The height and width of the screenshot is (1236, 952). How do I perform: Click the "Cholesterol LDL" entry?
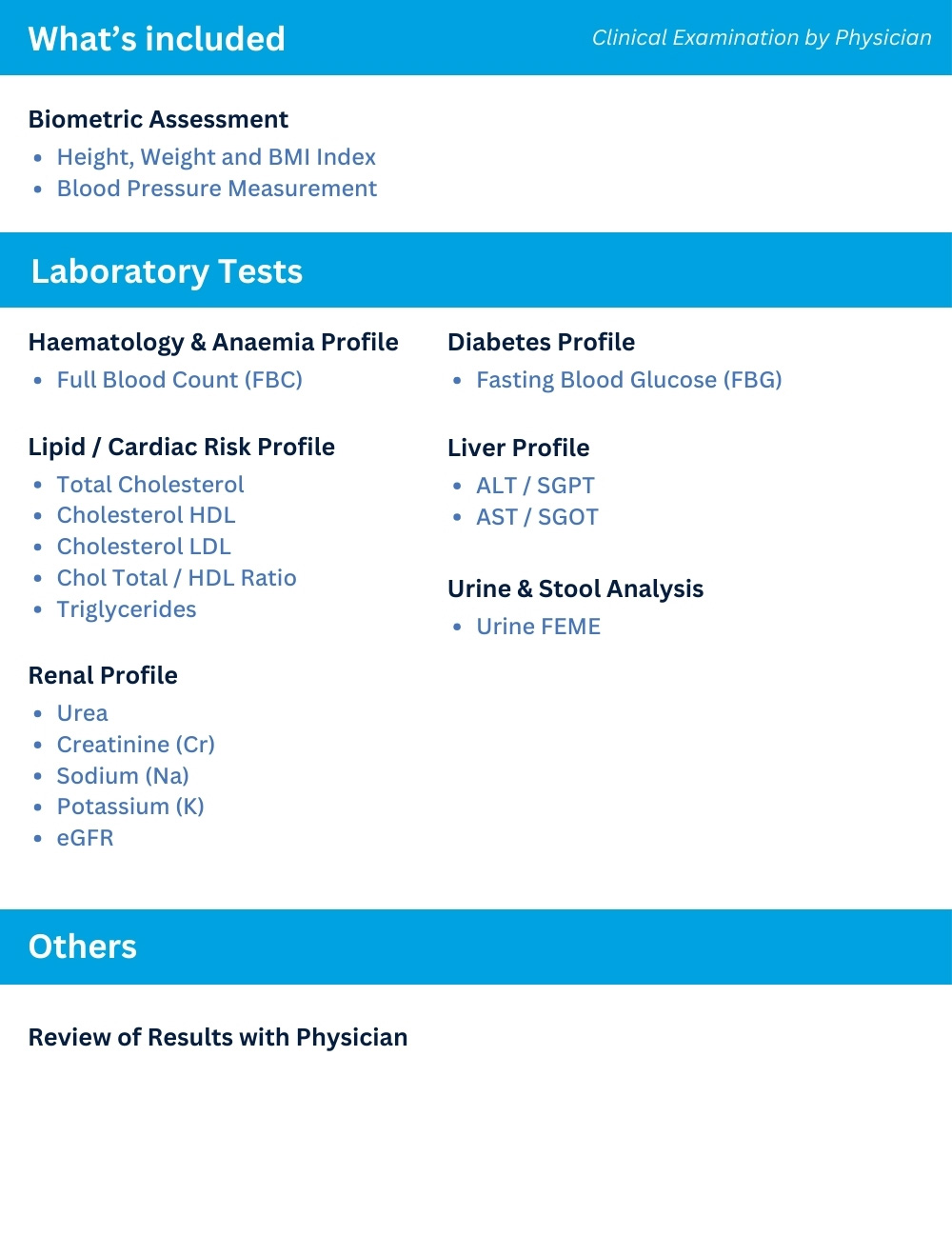click(x=144, y=547)
